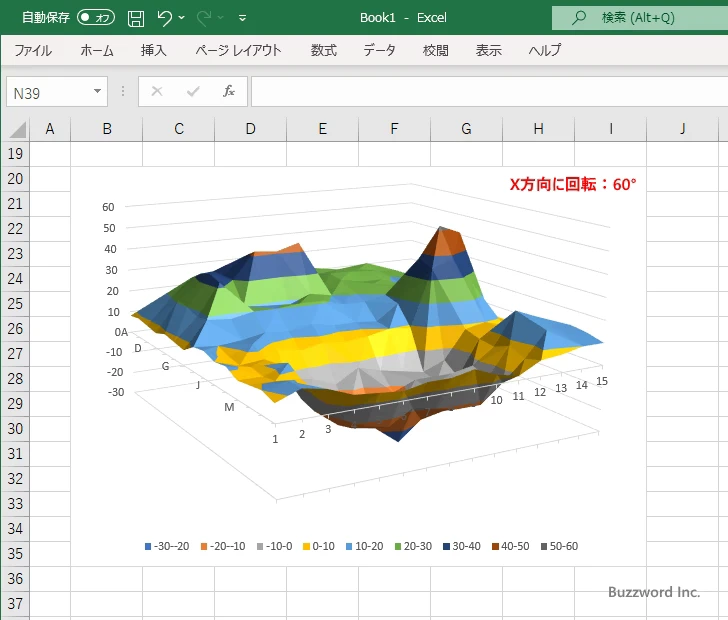This screenshot has height=620, width=728.
Task: Select column C header
Action: 179,129
